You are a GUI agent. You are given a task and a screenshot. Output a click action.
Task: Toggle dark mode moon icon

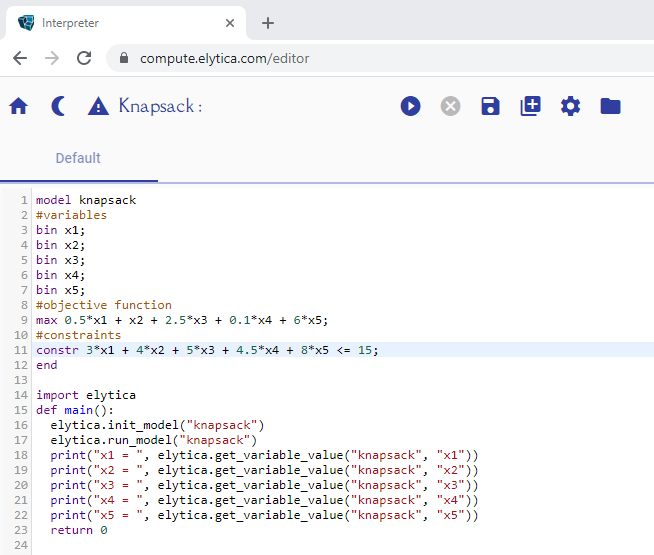58,106
